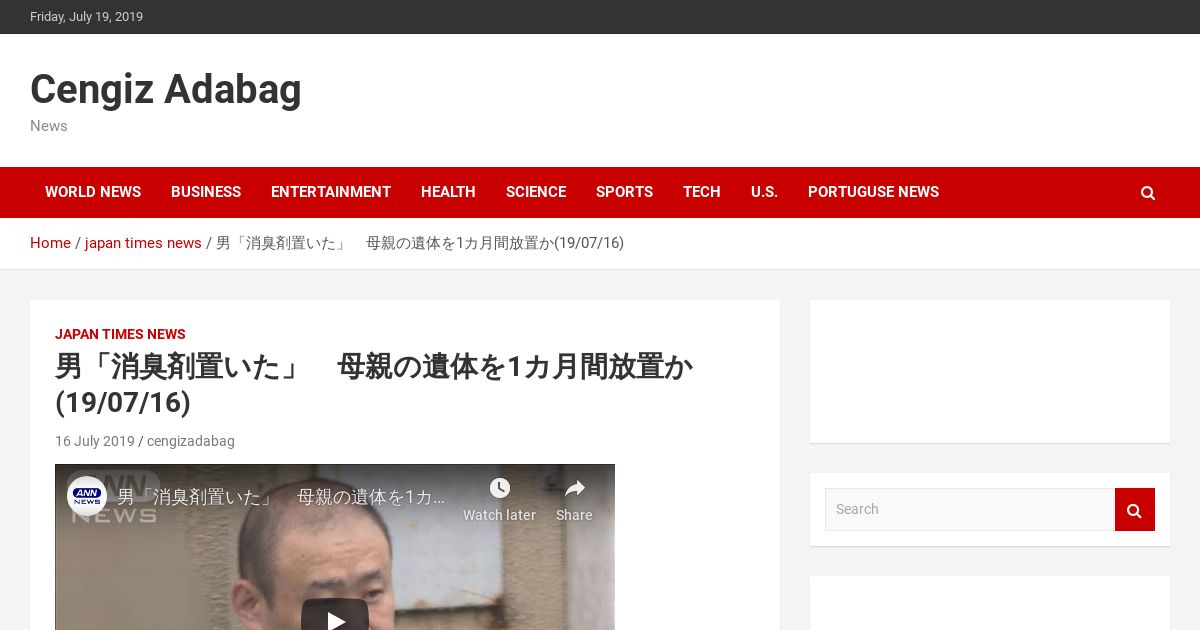Image resolution: width=1200 pixels, height=630 pixels.
Task: Click the ANN News channel logo
Action: [x=87, y=496]
